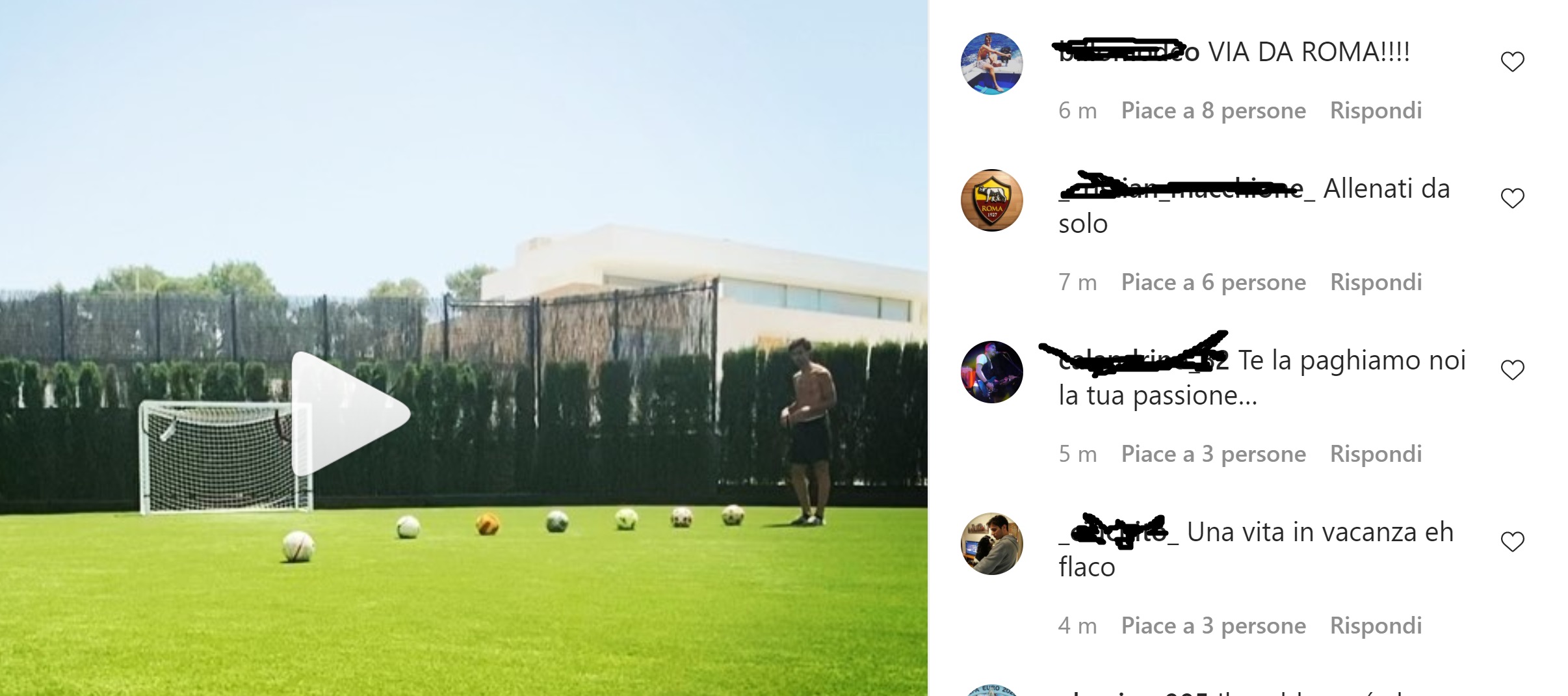Screen dimensions: 1568x696
Task: View 3 likes on 'Te la paghiamo' comment
Action: [1213, 454]
